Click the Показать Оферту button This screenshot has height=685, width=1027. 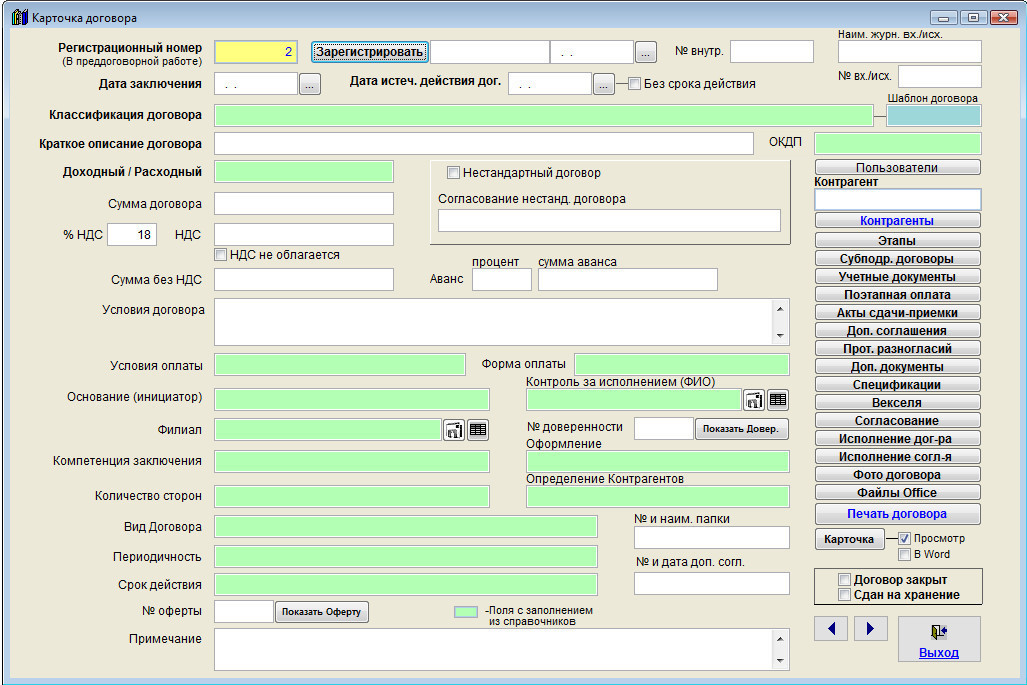click(x=322, y=612)
